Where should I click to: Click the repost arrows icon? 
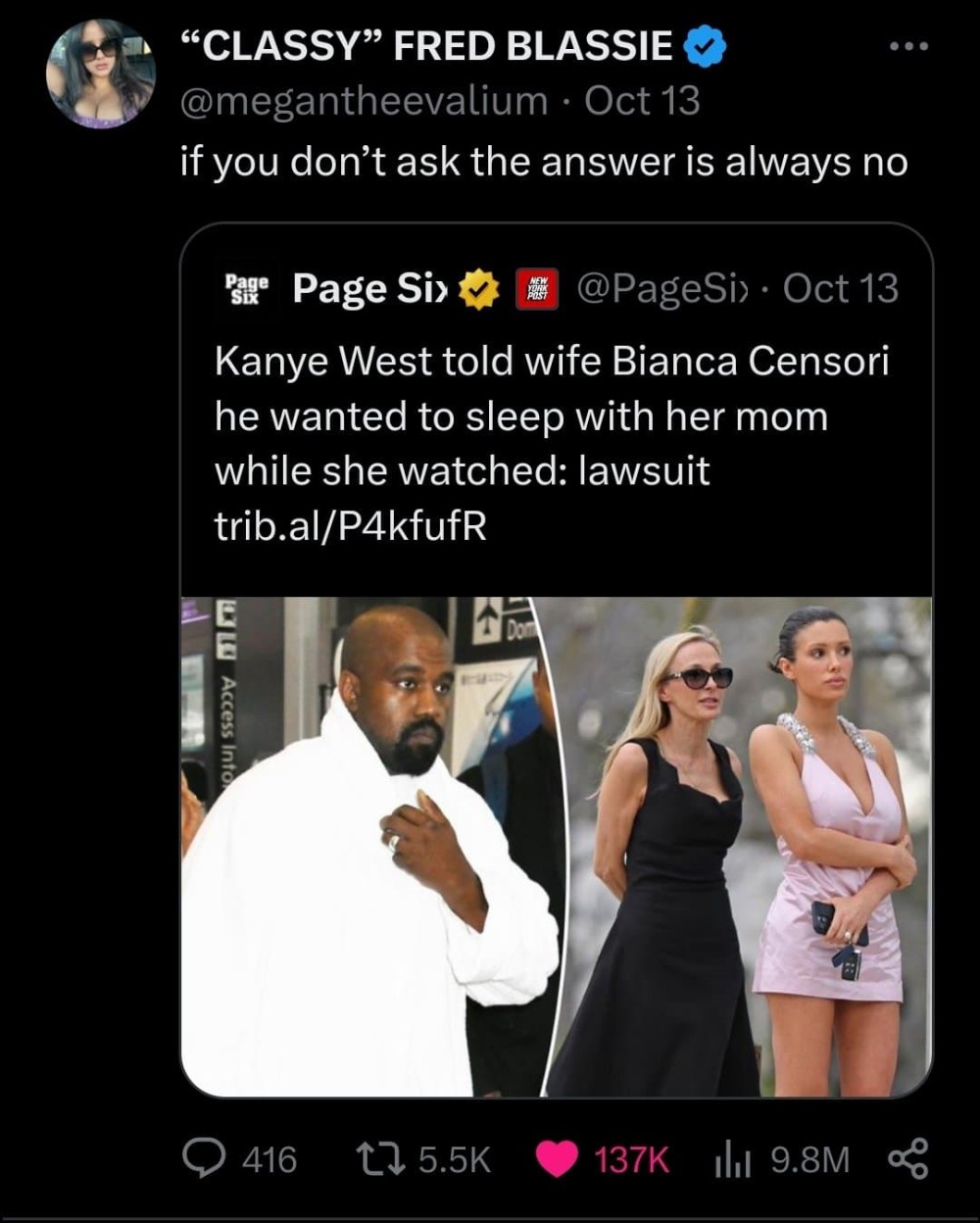click(x=388, y=1160)
